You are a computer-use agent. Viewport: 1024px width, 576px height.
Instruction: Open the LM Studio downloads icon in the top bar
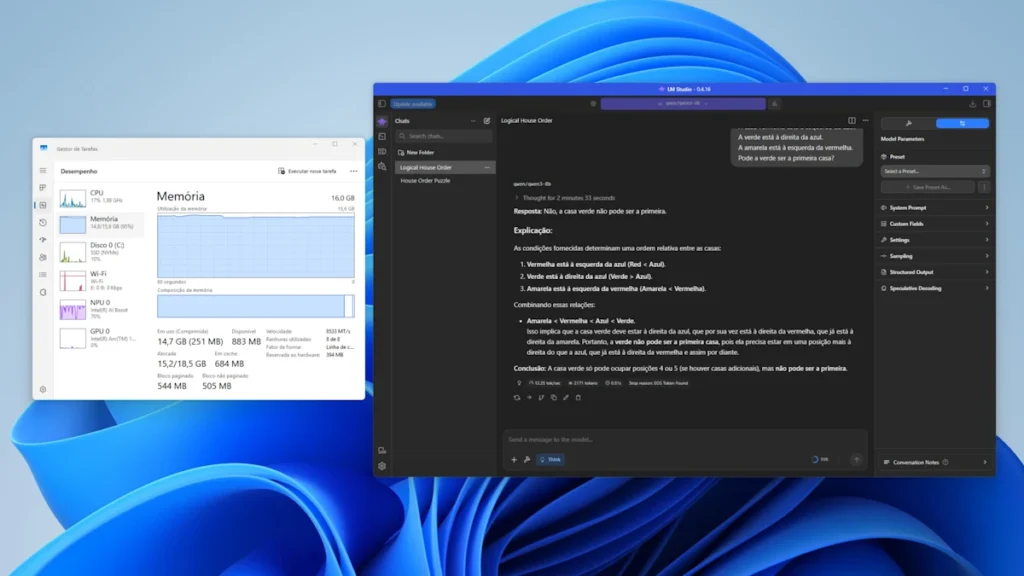click(x=972, y=104)
